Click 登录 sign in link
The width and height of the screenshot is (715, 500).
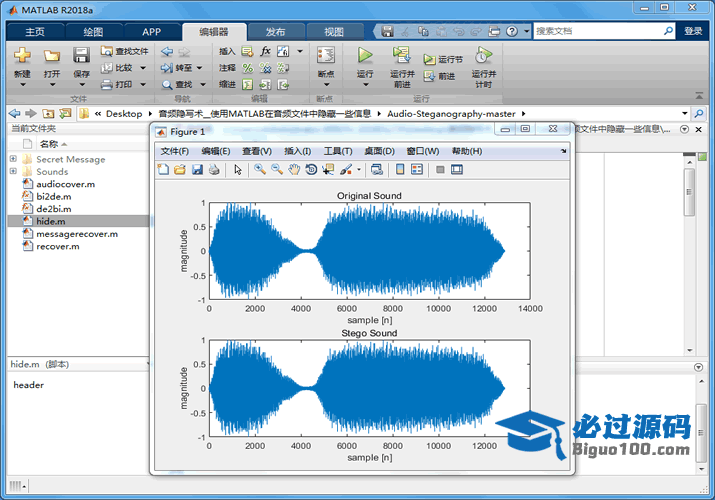(x=693, y=31)
